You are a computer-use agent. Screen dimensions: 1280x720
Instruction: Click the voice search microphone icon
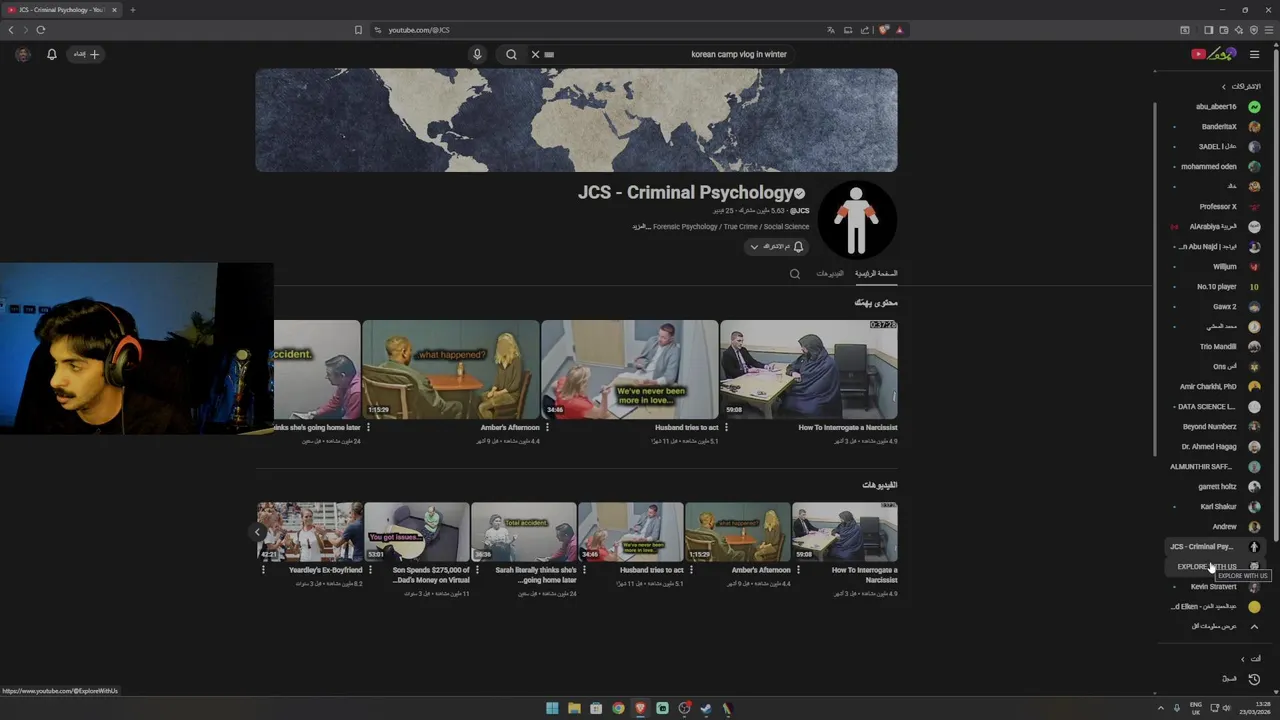[477, 54]
